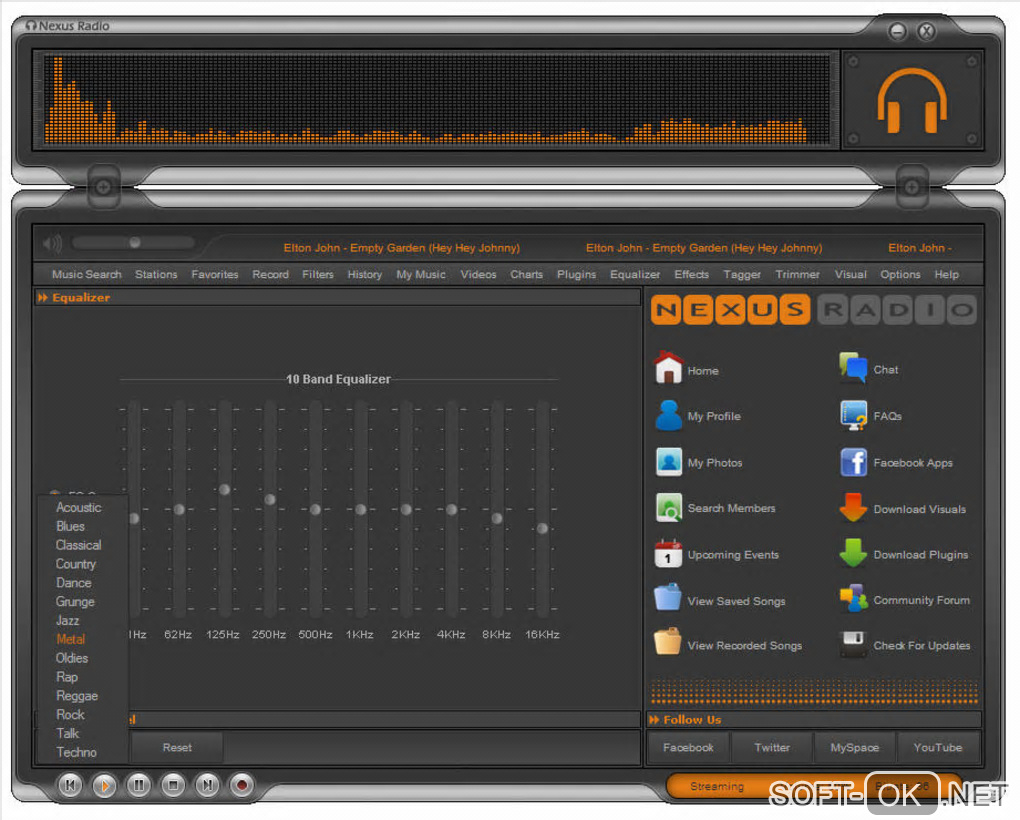The height and width of the screenshot is (820, 1020).
Task: Open the Filters menu
Action: 317,274
